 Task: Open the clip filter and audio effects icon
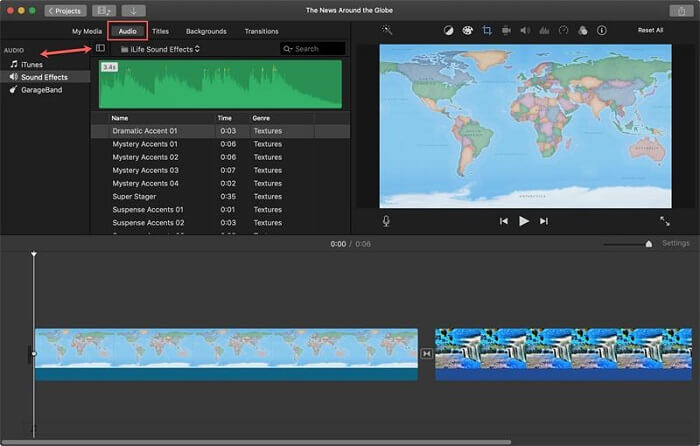pyautogui.click(x=583, y=30)
